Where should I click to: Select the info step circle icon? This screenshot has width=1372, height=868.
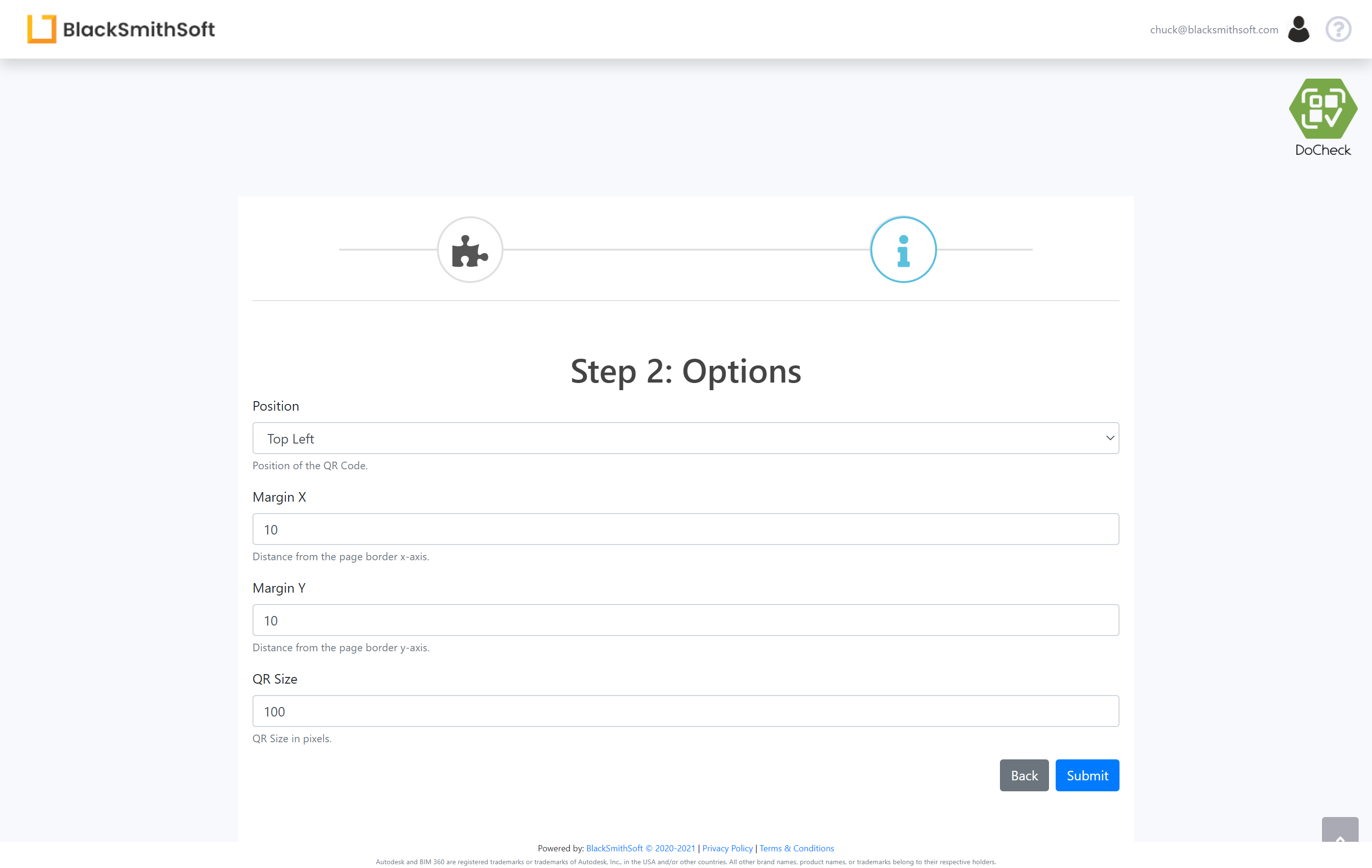pyautogui.click(x=903, y=250)
